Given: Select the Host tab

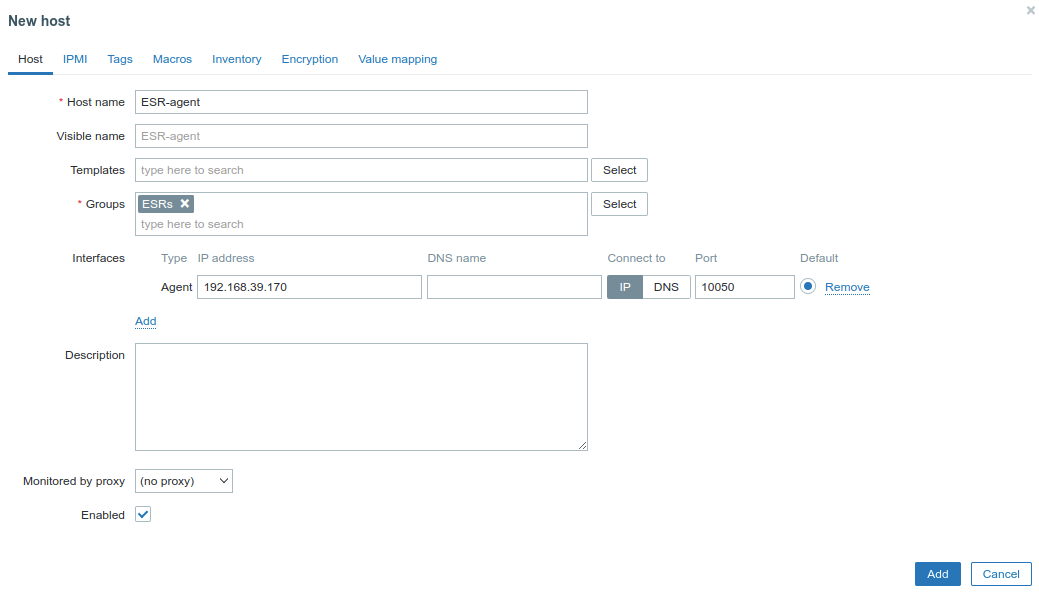Looking at the screenshot, I should pos(30,59).
